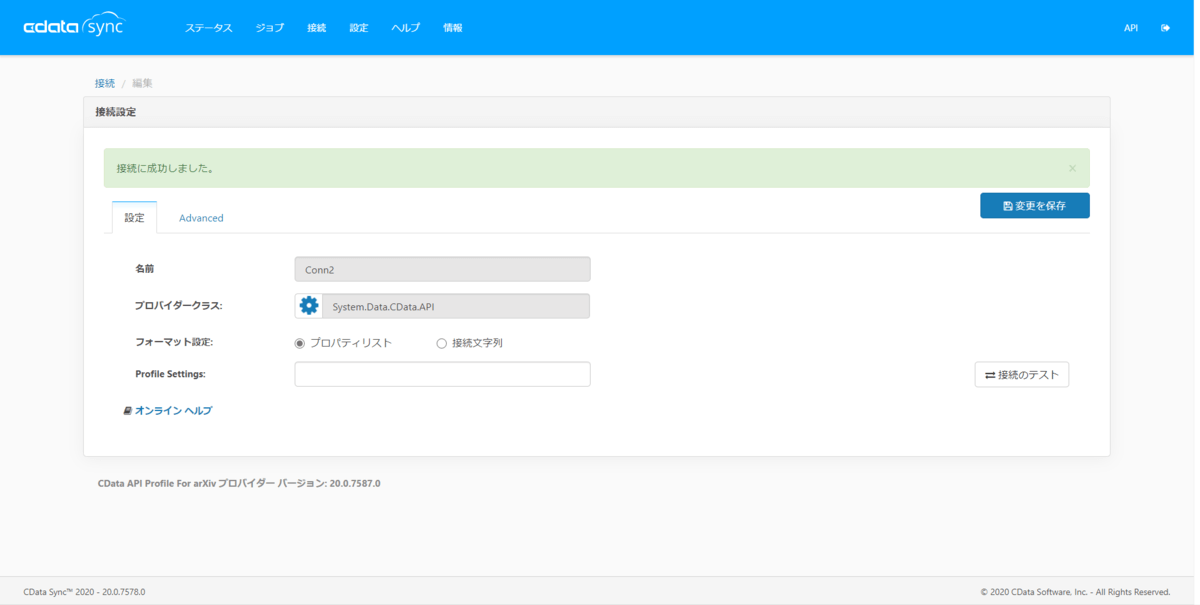Click the CData Sync logo
Viewport: 1200px width, 605px height.
[x=73, y=26]
